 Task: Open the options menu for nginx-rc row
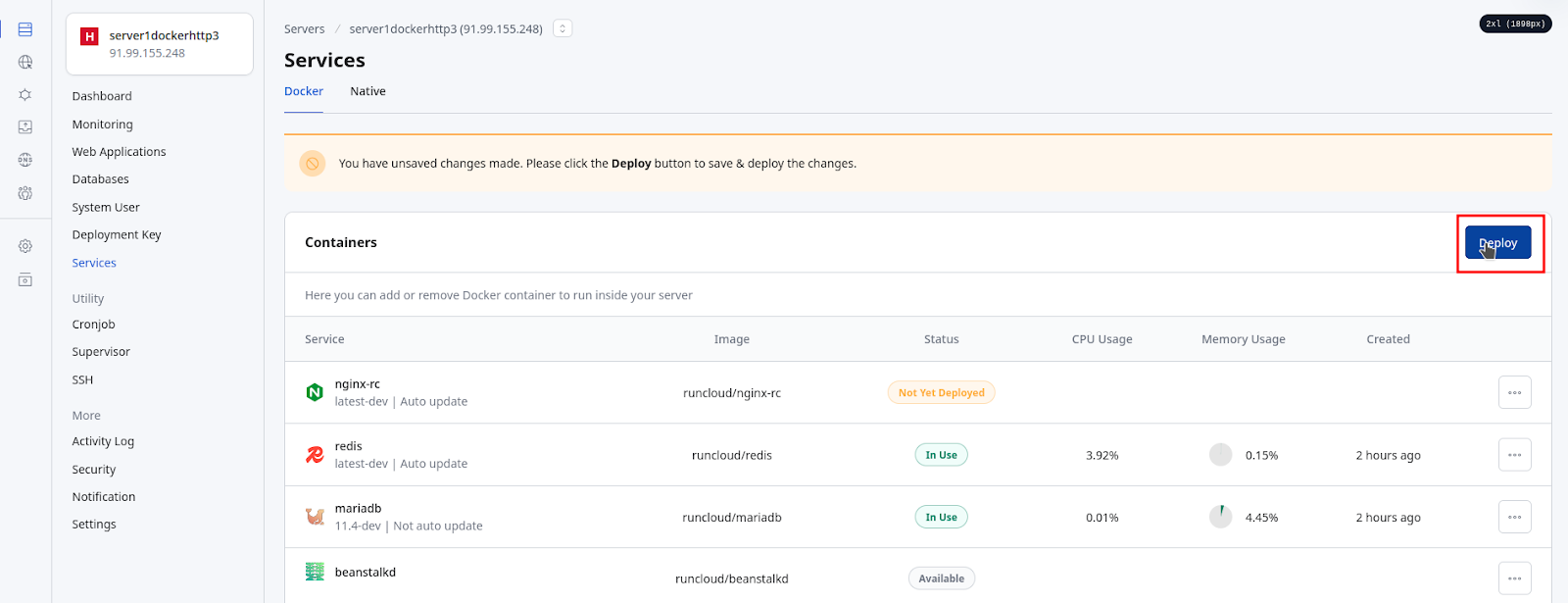(1515, 392)
